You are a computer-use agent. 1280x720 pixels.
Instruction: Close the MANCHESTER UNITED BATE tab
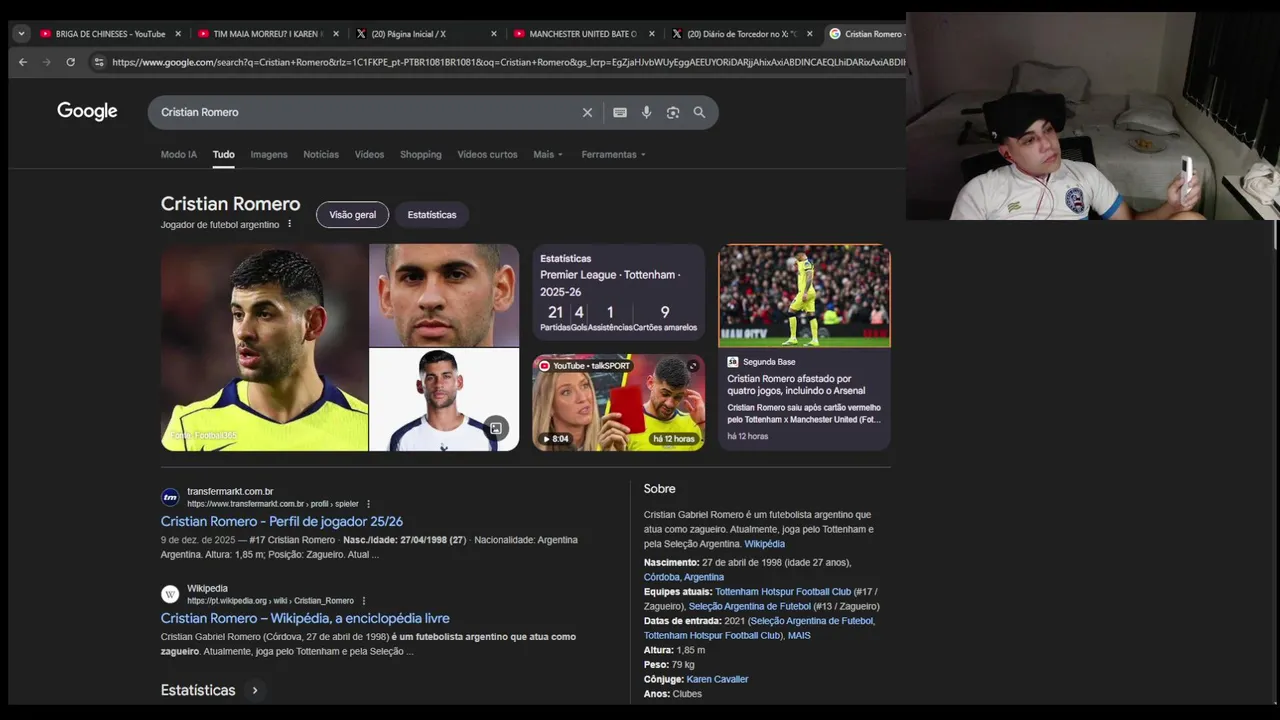[652, 34]
